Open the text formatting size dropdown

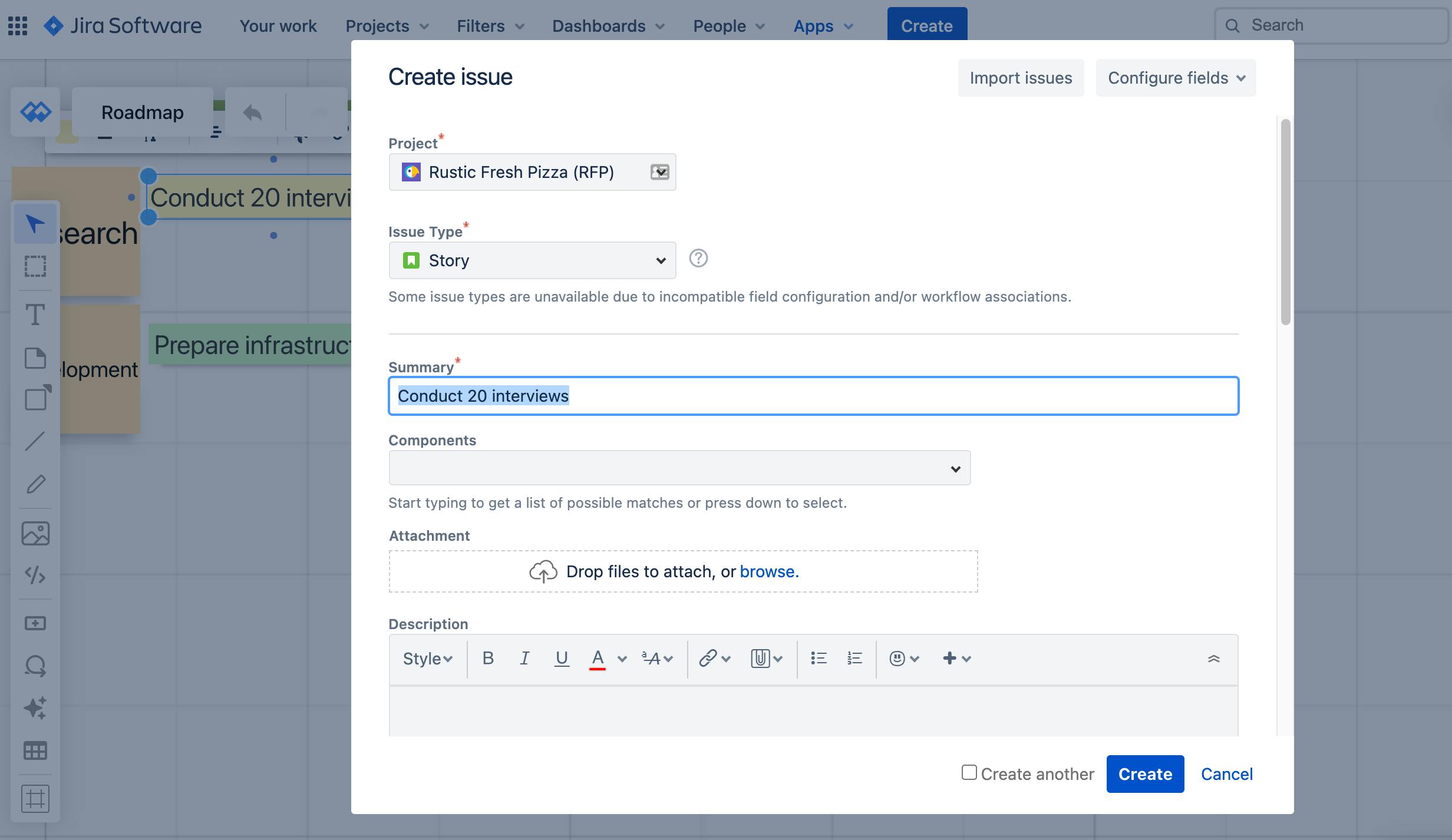pyautogui.click(x=657, y=658)
